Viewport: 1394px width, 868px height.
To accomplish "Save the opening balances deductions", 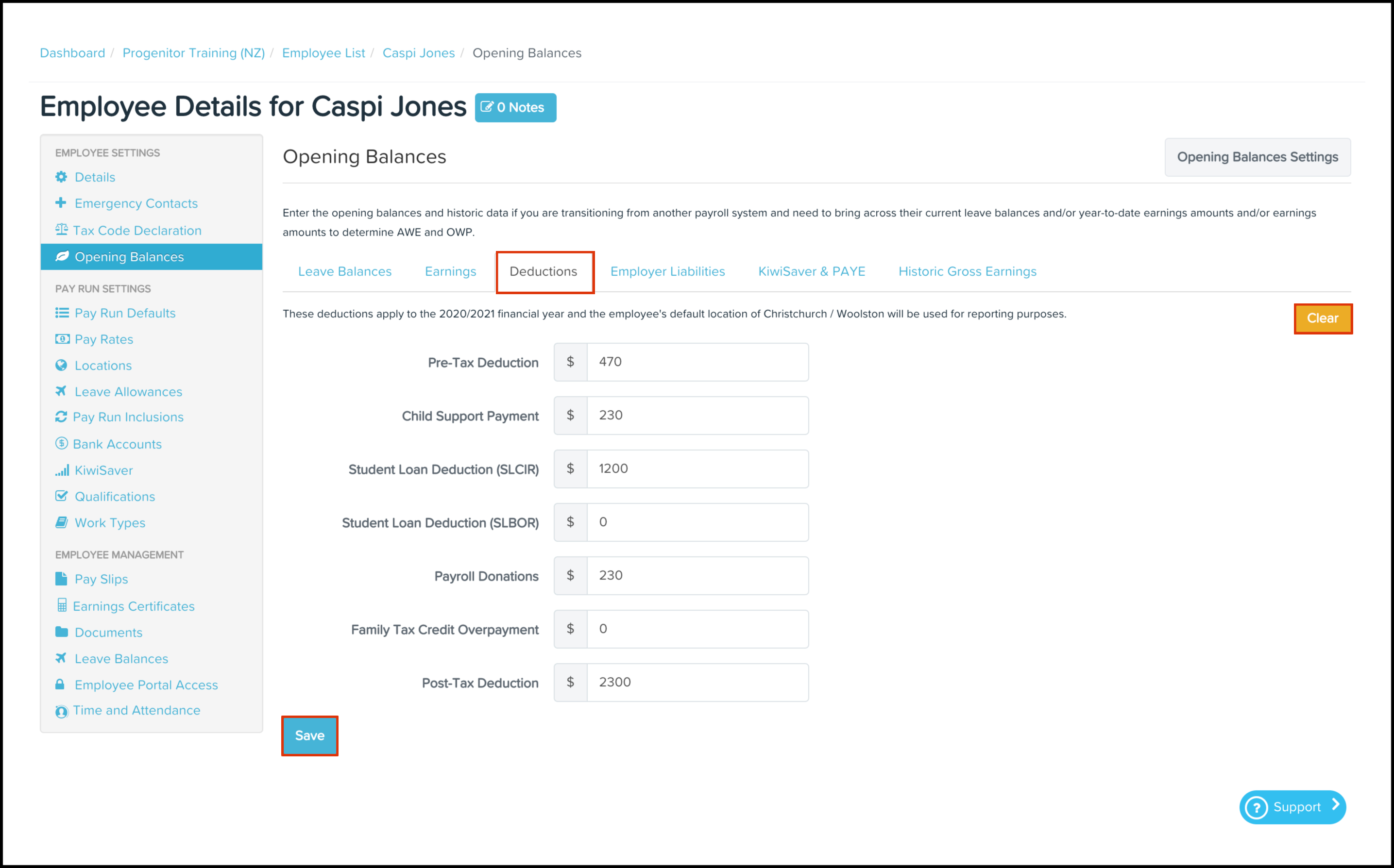I will (x=309, y=735).
